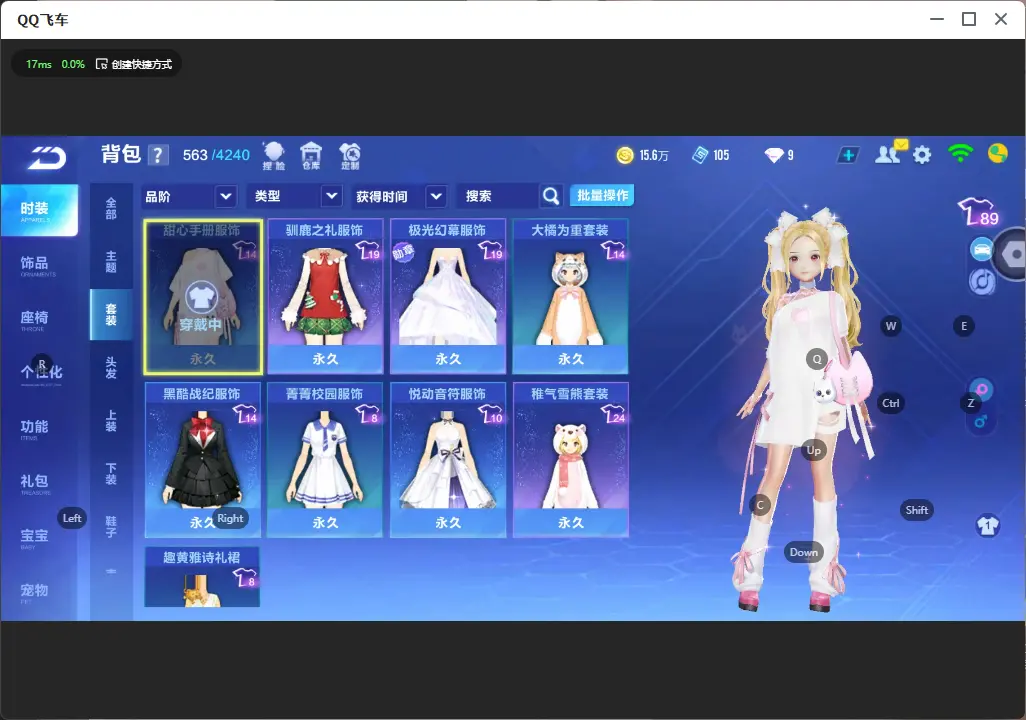Open the 定制 customization icon
The image size is (1026, 720).
[350, 156]
